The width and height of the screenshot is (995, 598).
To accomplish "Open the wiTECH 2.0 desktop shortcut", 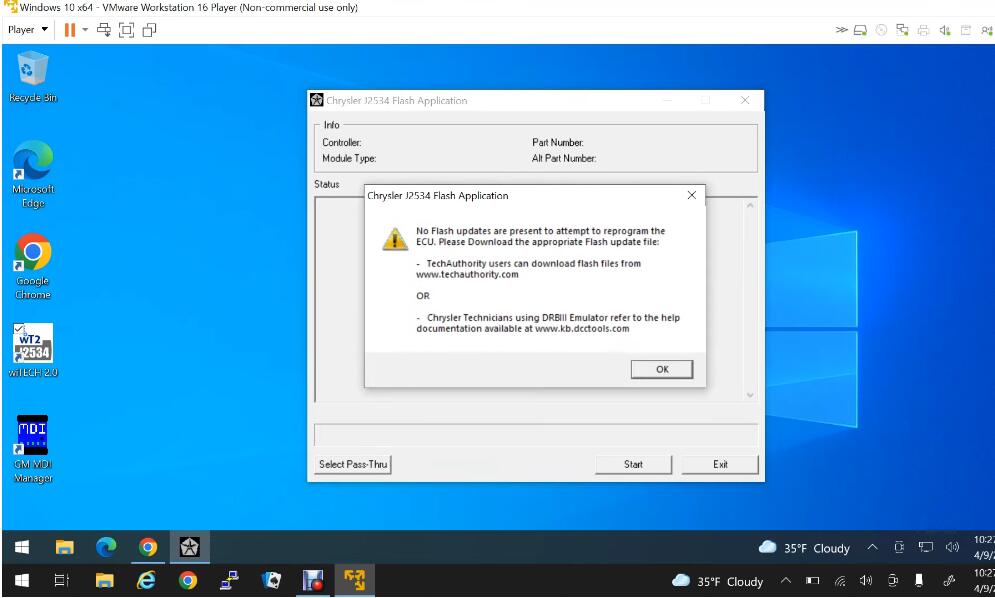I will (33, 350).
